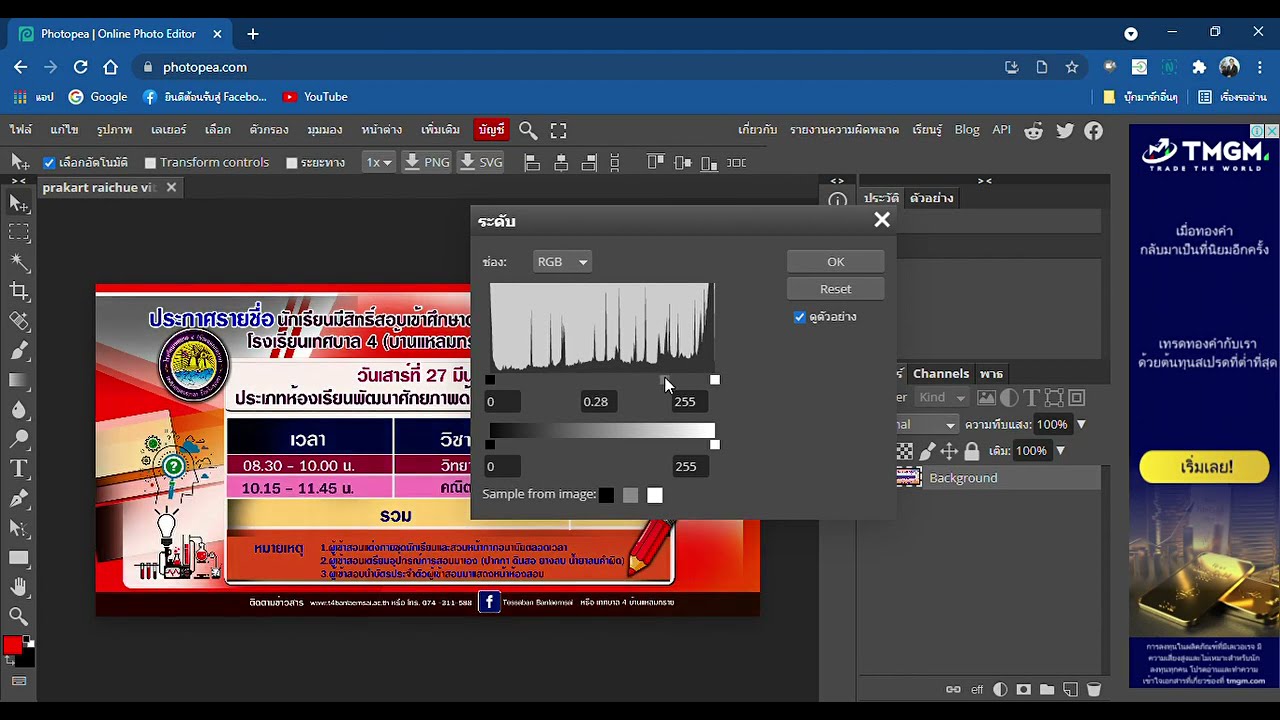The width and height of the screenshot is (1280, 720).
Task: Enable the Transform controls checkbox
Action: (x=151, y=162)
